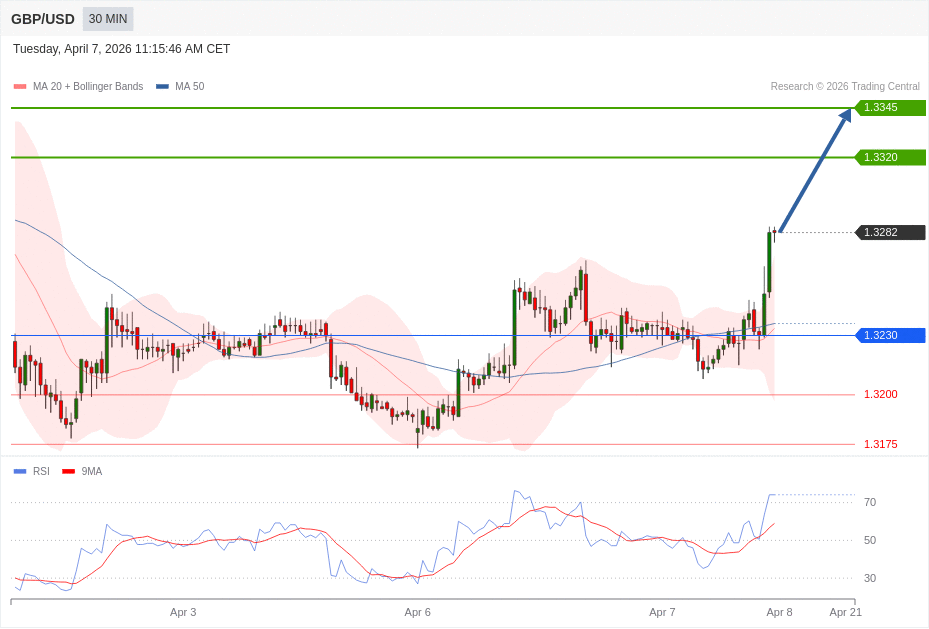Image resolution: width=929 pixels, height=629 pixels.
Task: Click the red 1.3200 support level label
Action: pos(880,395)
